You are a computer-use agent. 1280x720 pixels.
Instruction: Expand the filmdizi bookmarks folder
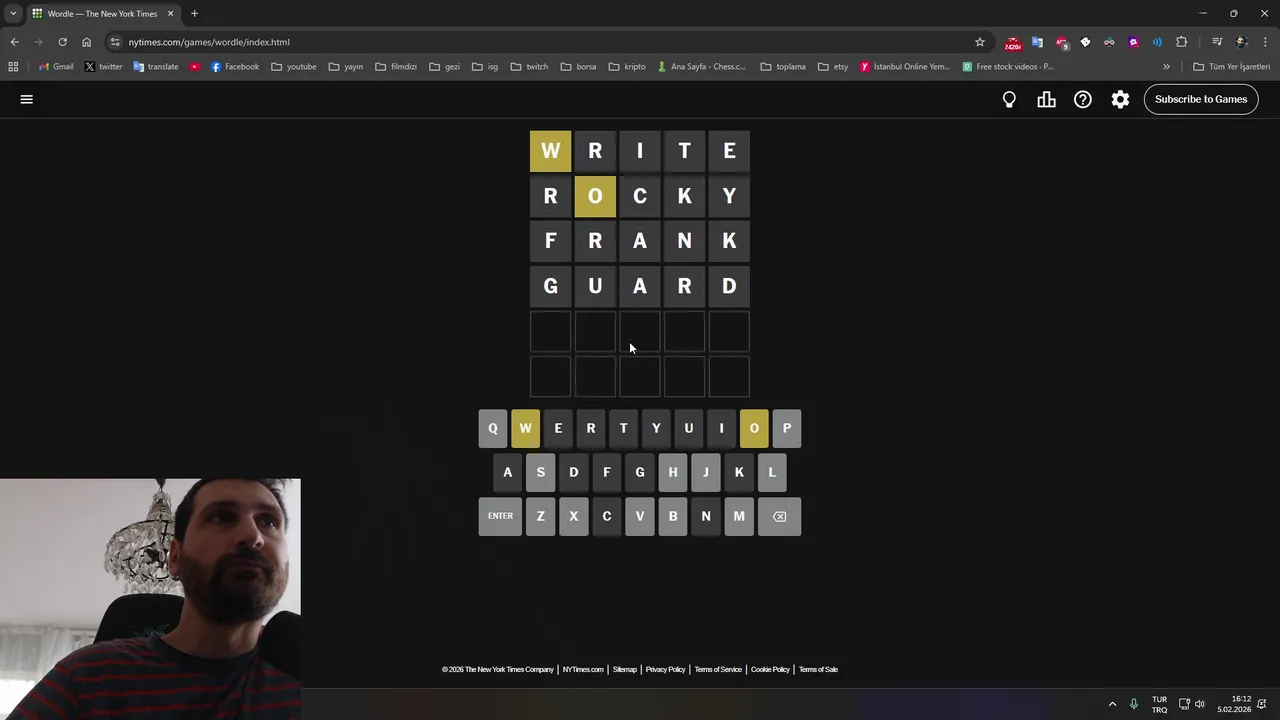click(396, 67)
